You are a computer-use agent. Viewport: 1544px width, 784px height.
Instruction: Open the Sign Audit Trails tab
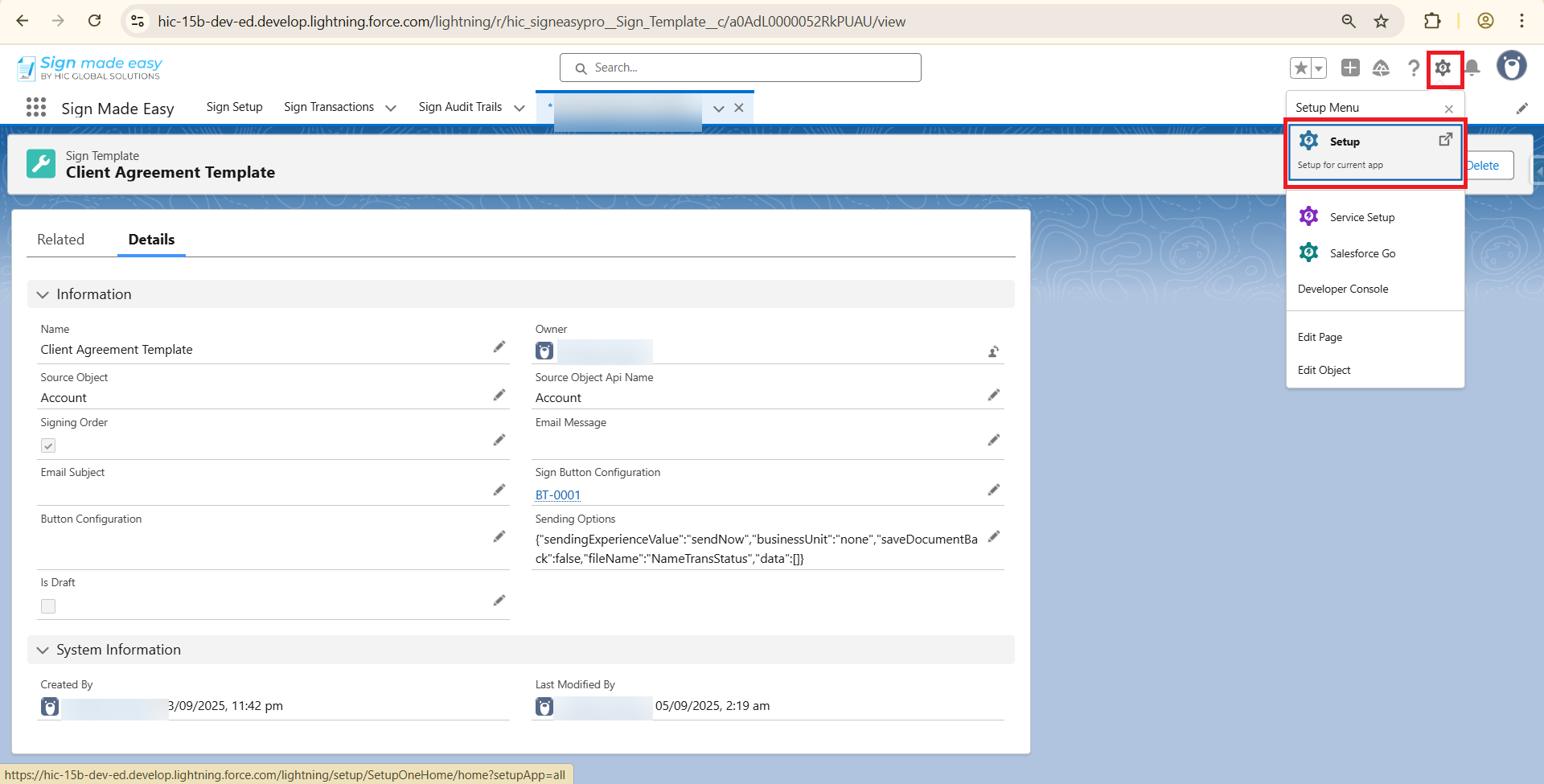[460, 107]
